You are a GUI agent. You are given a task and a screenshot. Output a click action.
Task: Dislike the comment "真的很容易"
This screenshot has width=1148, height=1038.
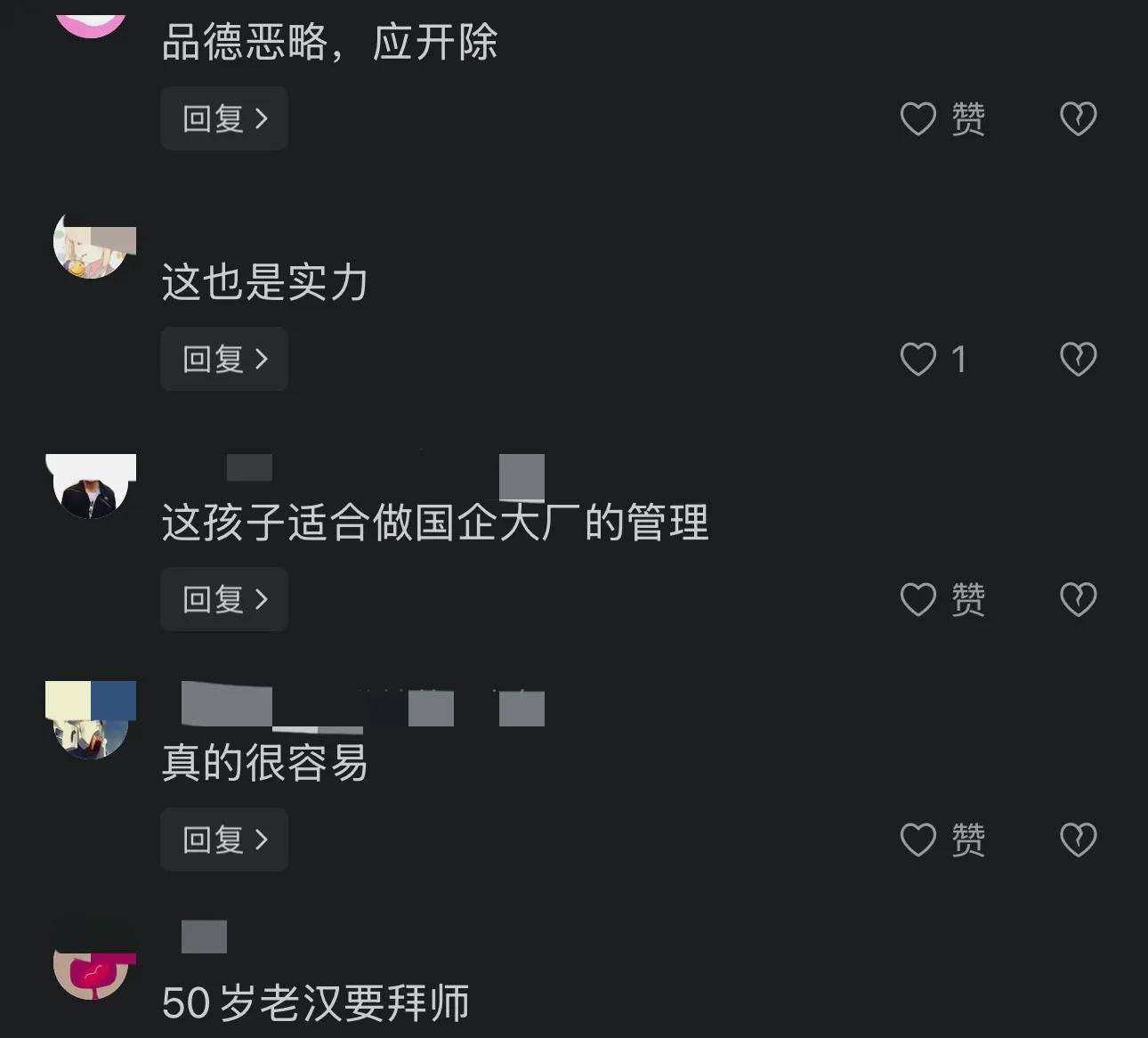[1078, 839]
